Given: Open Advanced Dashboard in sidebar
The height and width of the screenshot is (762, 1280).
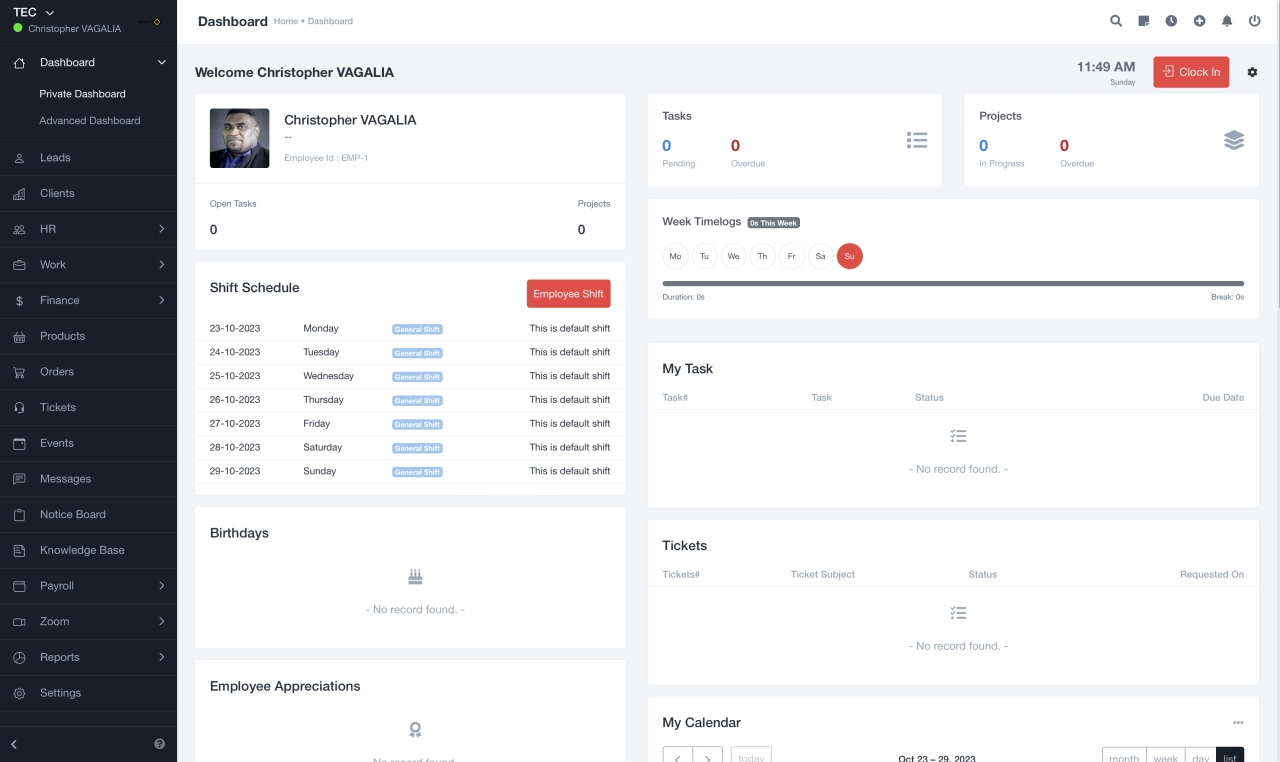Looking at the screenshot, I should pos(90,121).
